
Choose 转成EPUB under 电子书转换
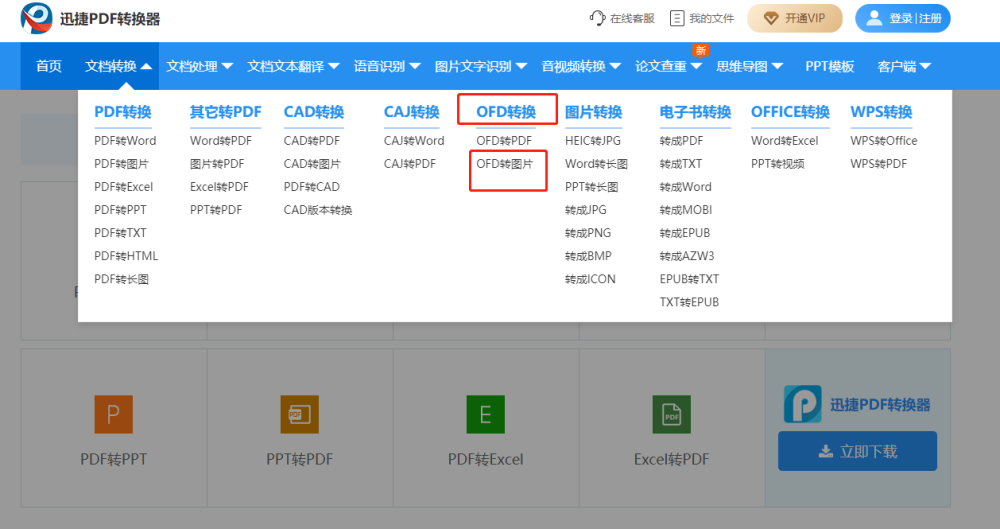click(x=685, y=233)
